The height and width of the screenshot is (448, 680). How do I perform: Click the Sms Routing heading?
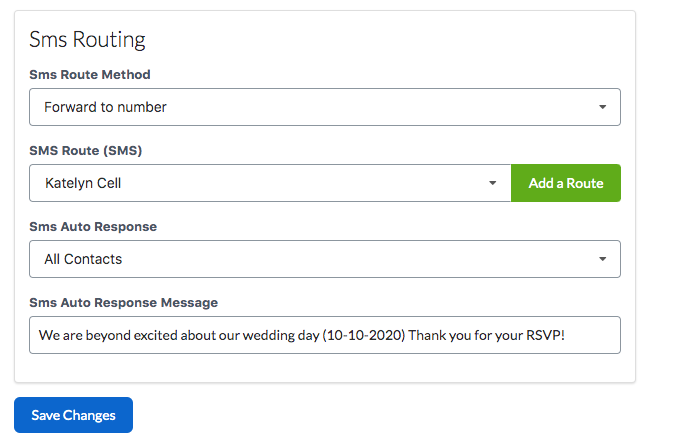click(87, 40)
